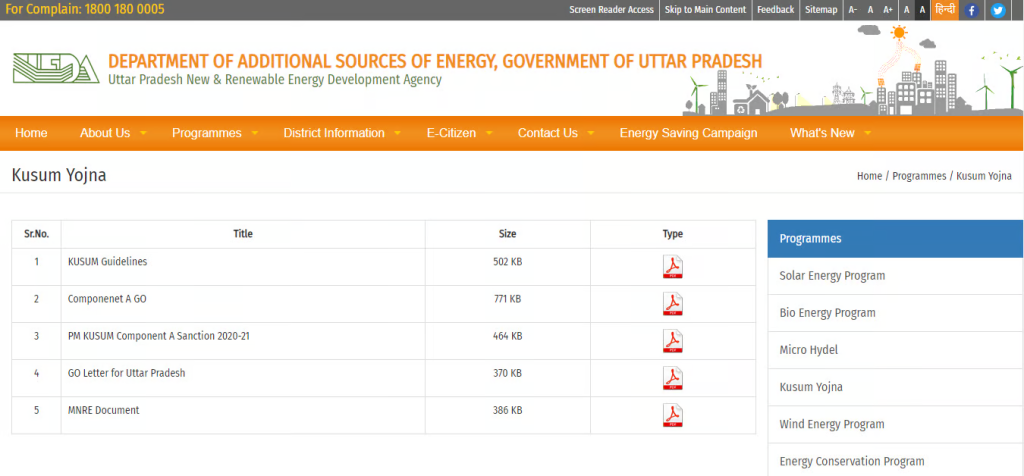Click PM KUSUM Component A Sanction 2020-21 text

159,336
